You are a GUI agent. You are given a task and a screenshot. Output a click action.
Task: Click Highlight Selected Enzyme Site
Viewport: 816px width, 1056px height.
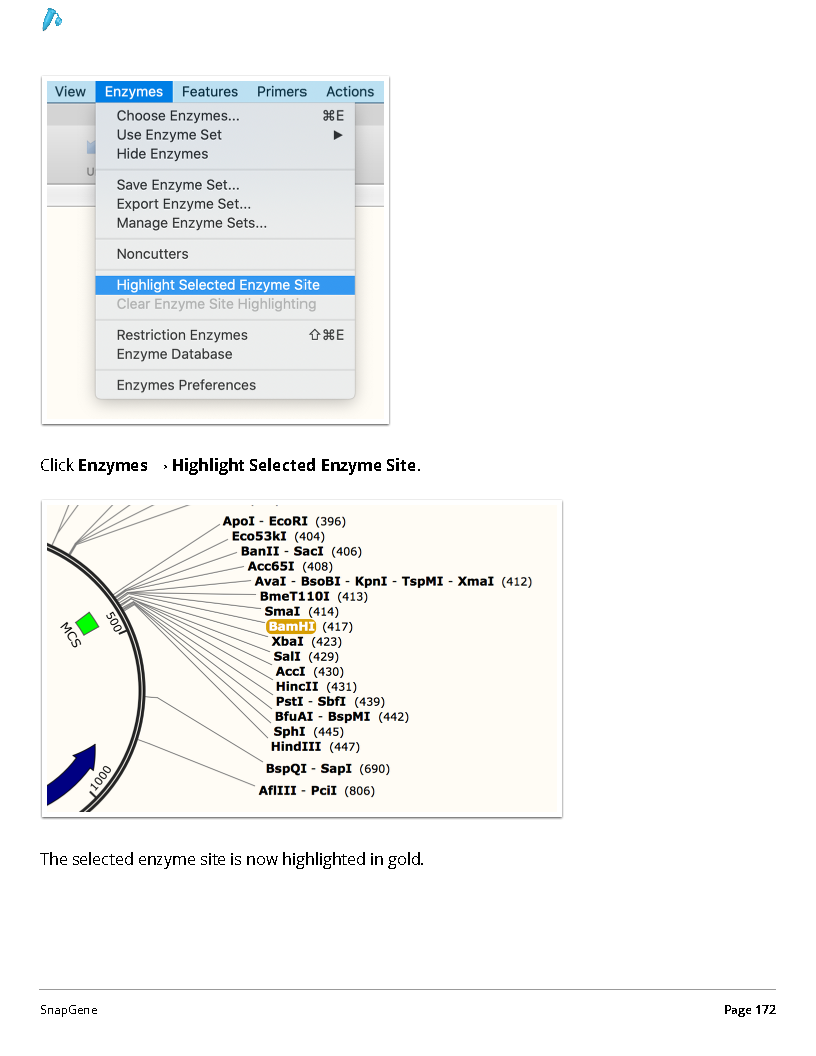coord(225,285)
